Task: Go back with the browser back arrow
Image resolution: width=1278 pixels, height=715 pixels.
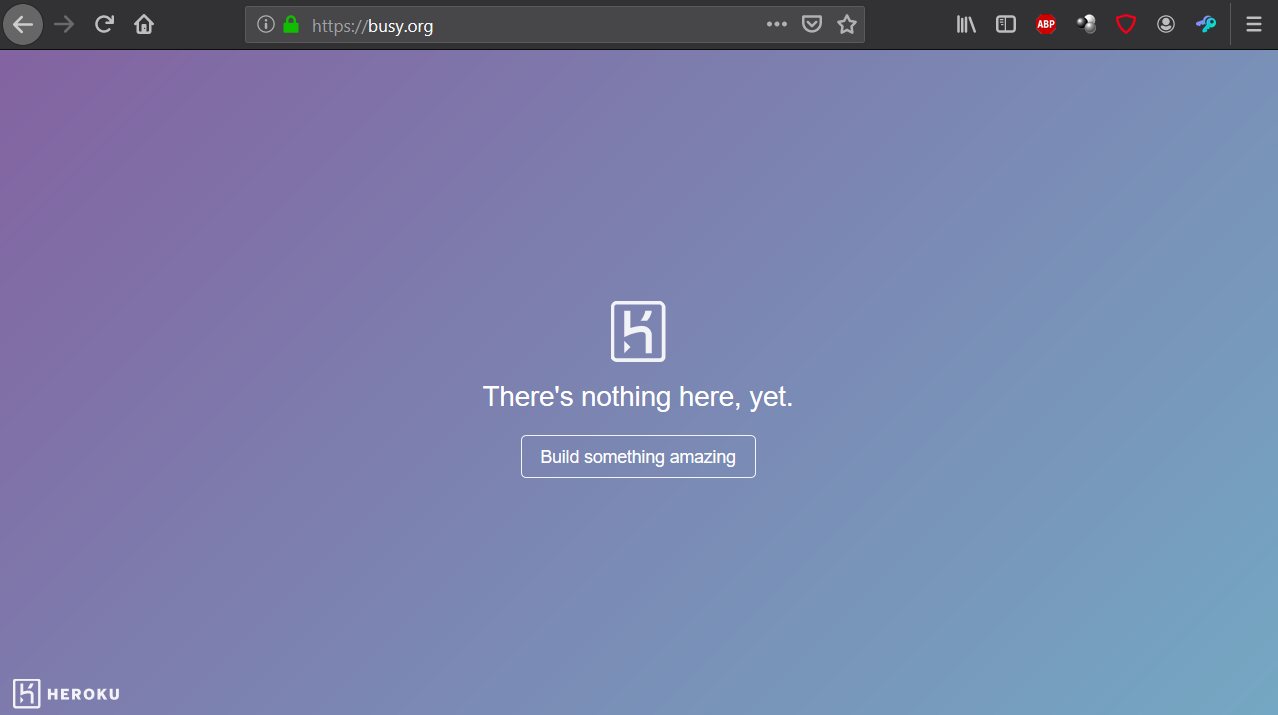Action: pos(23,24)
